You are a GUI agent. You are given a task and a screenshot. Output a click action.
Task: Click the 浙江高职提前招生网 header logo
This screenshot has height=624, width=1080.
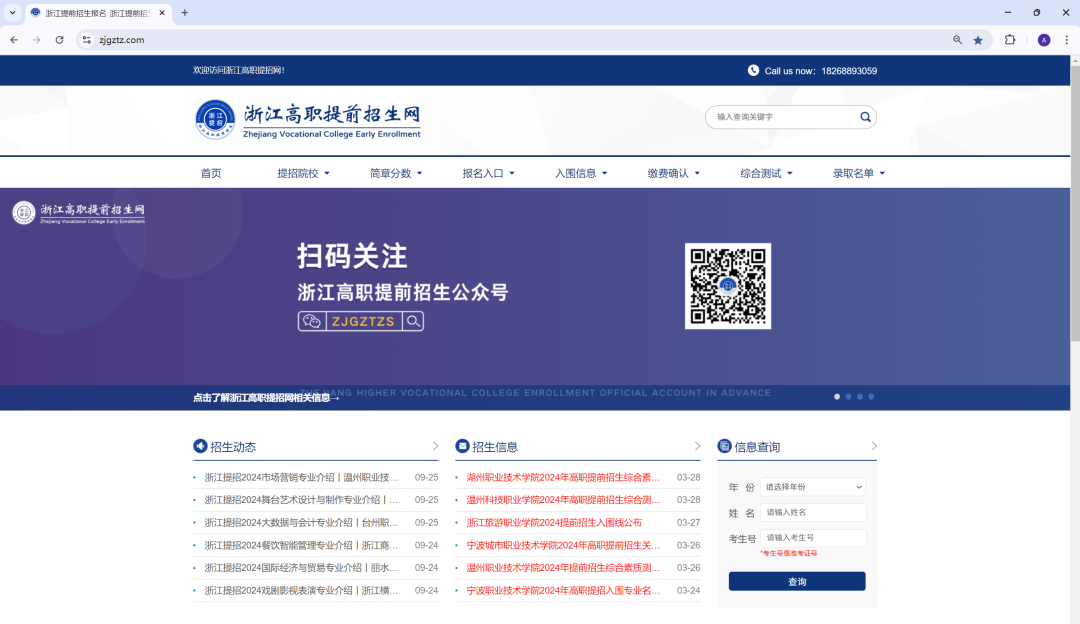[308, 120]
